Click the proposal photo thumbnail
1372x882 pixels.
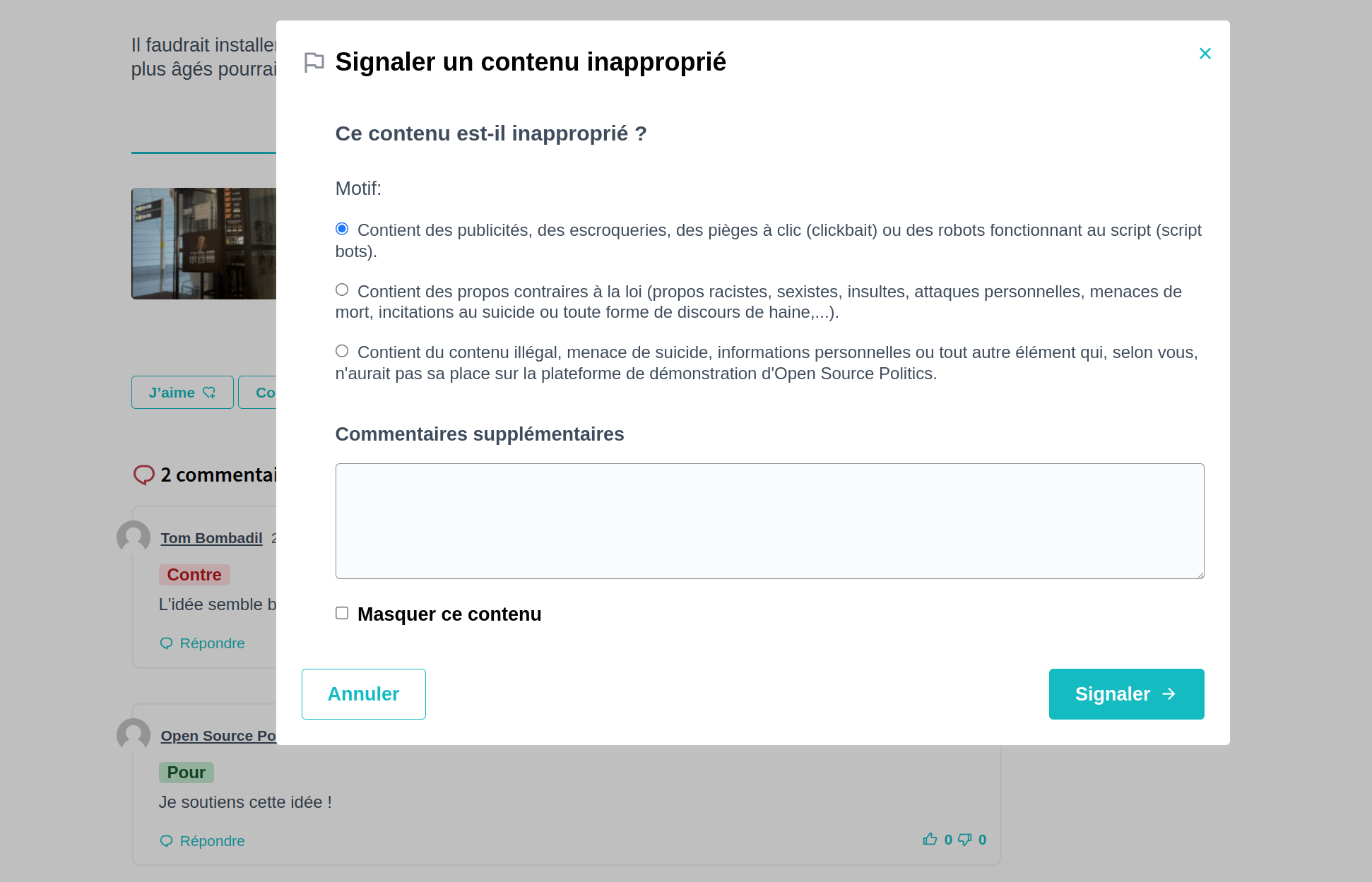[x=203, y=244]
